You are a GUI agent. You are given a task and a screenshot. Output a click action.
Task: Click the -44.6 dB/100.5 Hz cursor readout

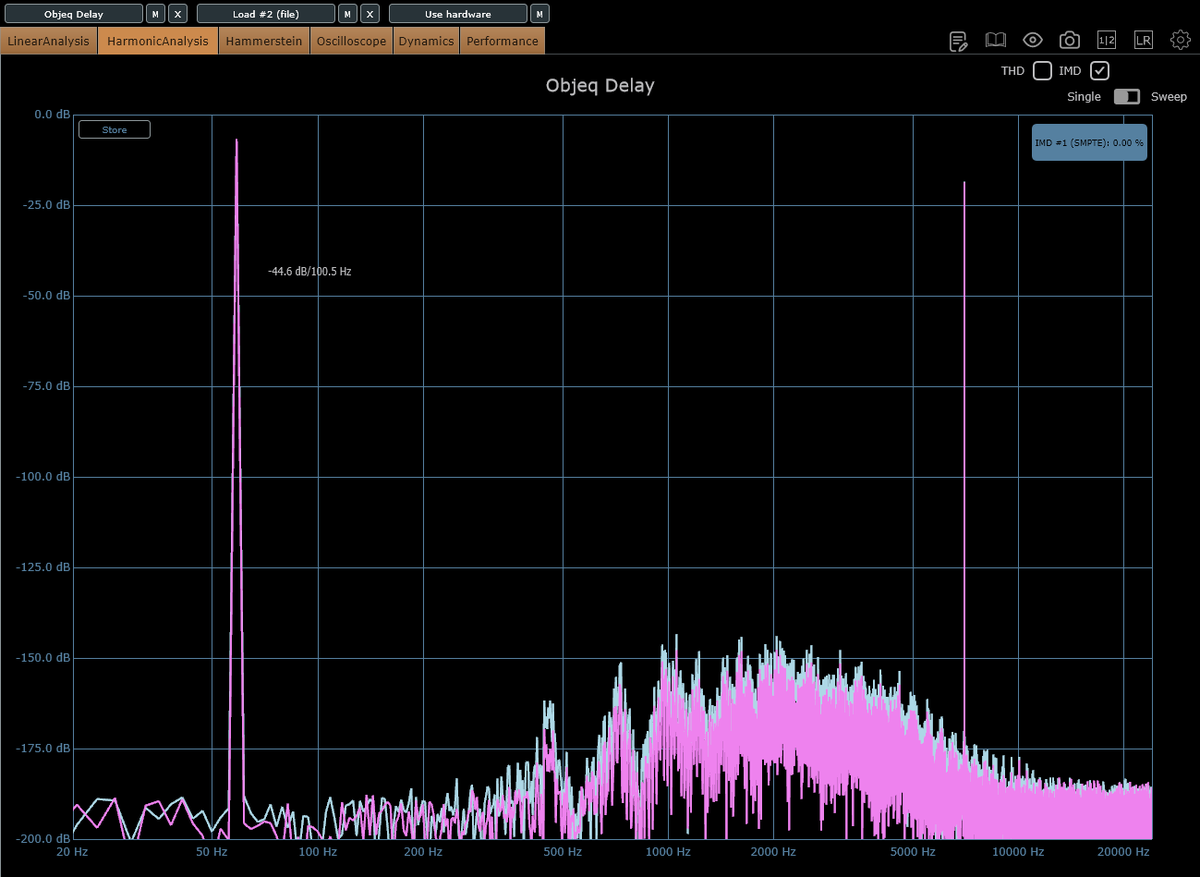[x=309, y=271]
